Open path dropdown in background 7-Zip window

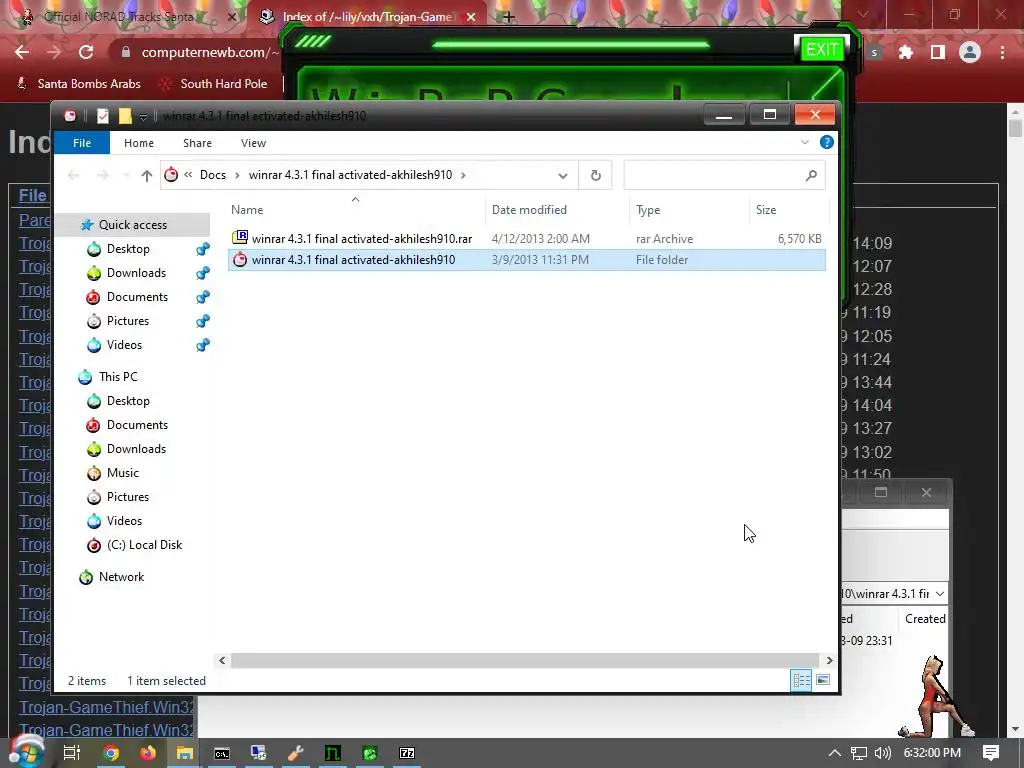(x=940, y=594)
